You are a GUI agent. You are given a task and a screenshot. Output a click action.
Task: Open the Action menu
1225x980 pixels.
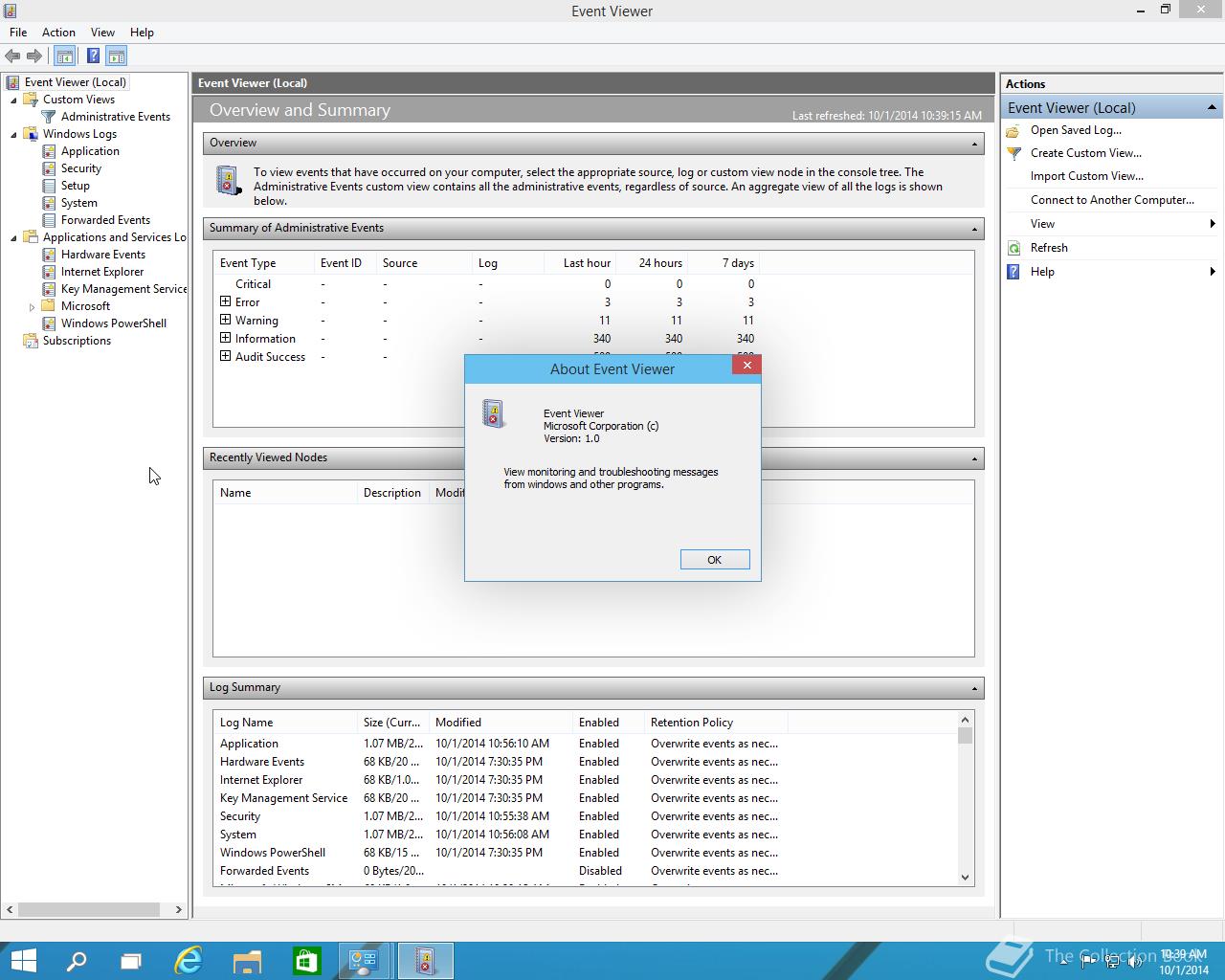click(x=58, y=32)
